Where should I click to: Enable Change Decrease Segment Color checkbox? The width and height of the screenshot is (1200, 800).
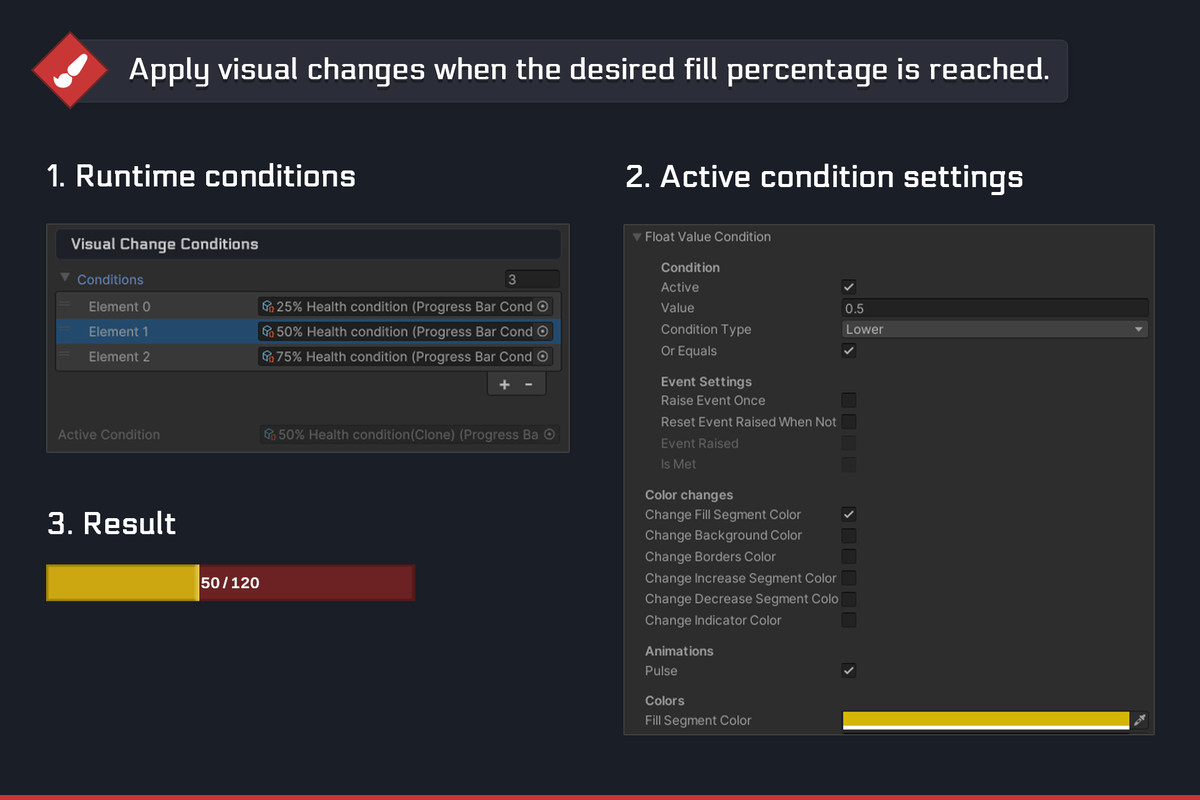pyautogui.click(x=849, y=599)
